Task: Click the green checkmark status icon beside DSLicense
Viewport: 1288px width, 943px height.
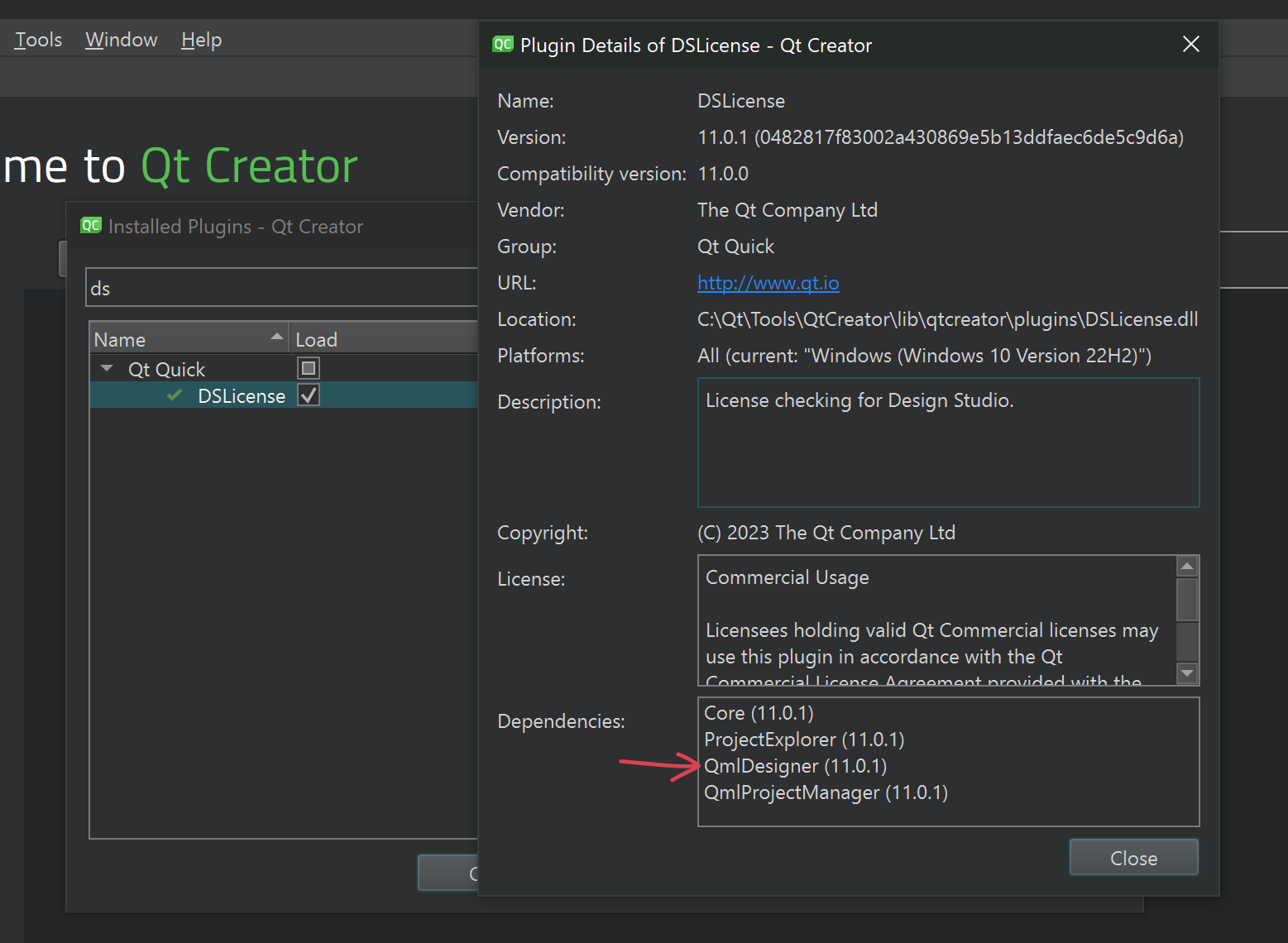Action: 175,395
